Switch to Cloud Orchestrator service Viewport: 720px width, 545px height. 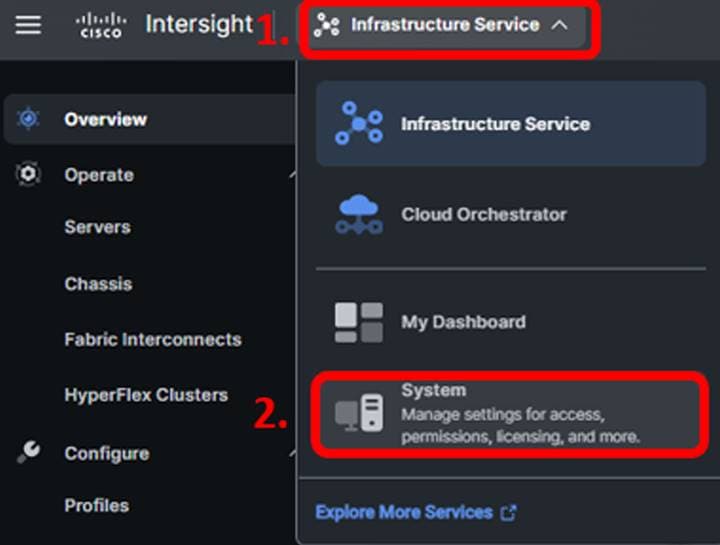[511, 214]
